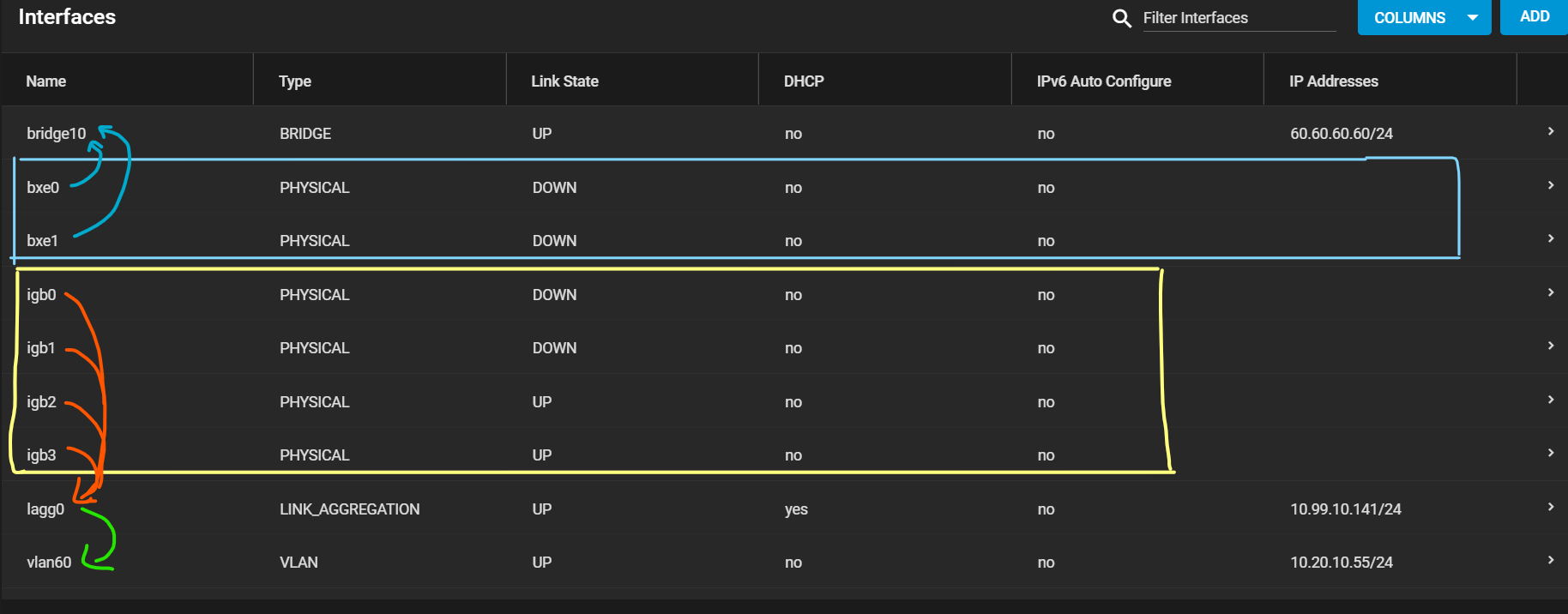This screenshot has height=614, width=1568.
Task: Expand the bxe1 row details arrow
Action: point(1551,238)
